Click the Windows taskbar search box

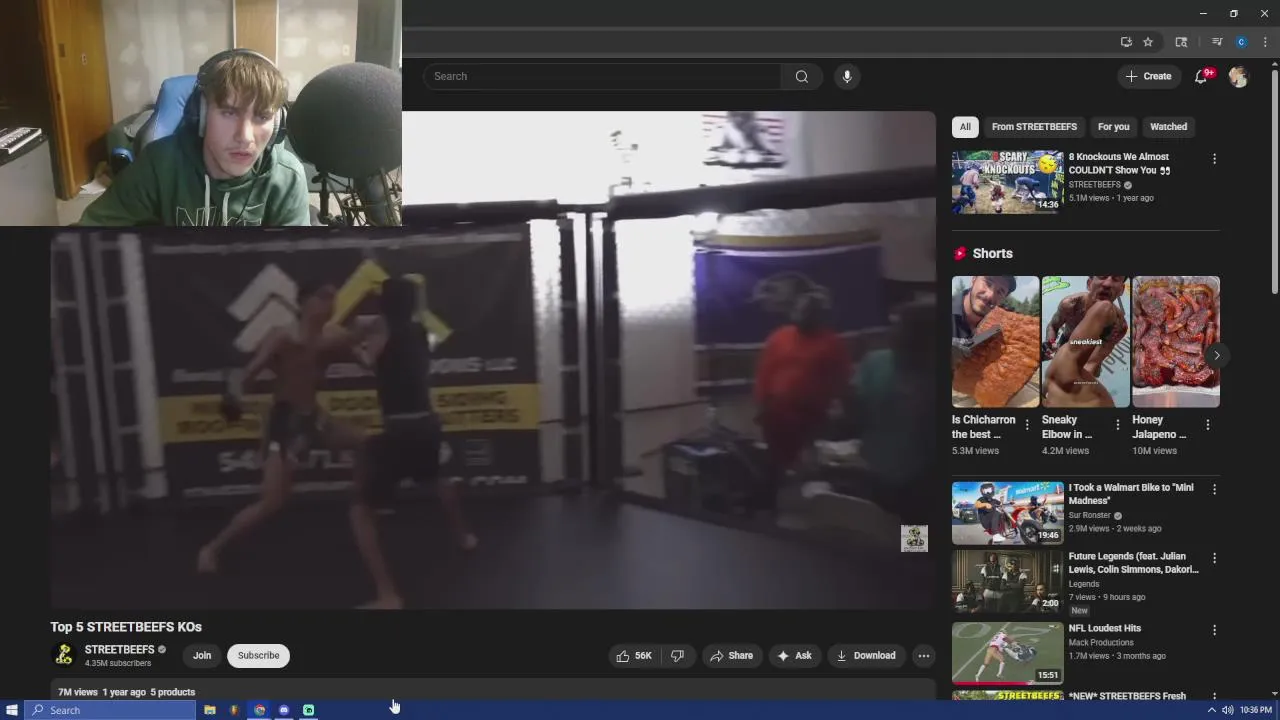tap(110, 710)
